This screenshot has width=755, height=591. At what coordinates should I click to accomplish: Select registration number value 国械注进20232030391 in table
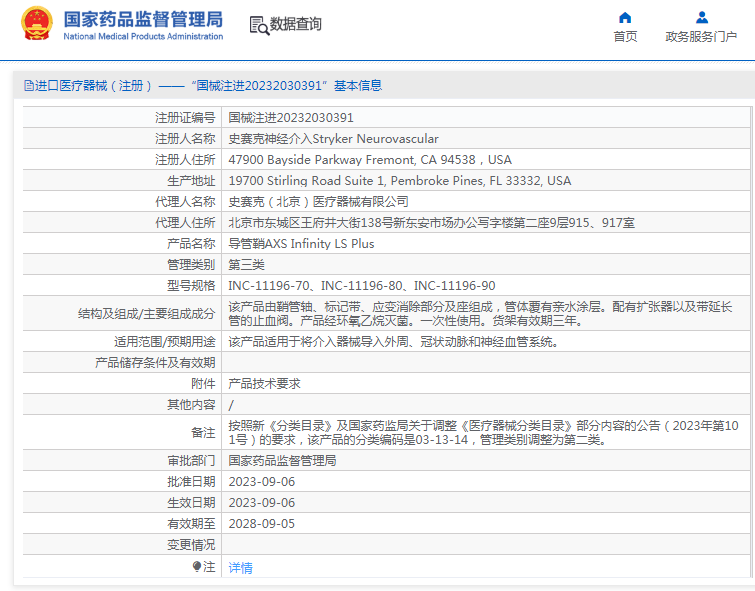(291, 118)
